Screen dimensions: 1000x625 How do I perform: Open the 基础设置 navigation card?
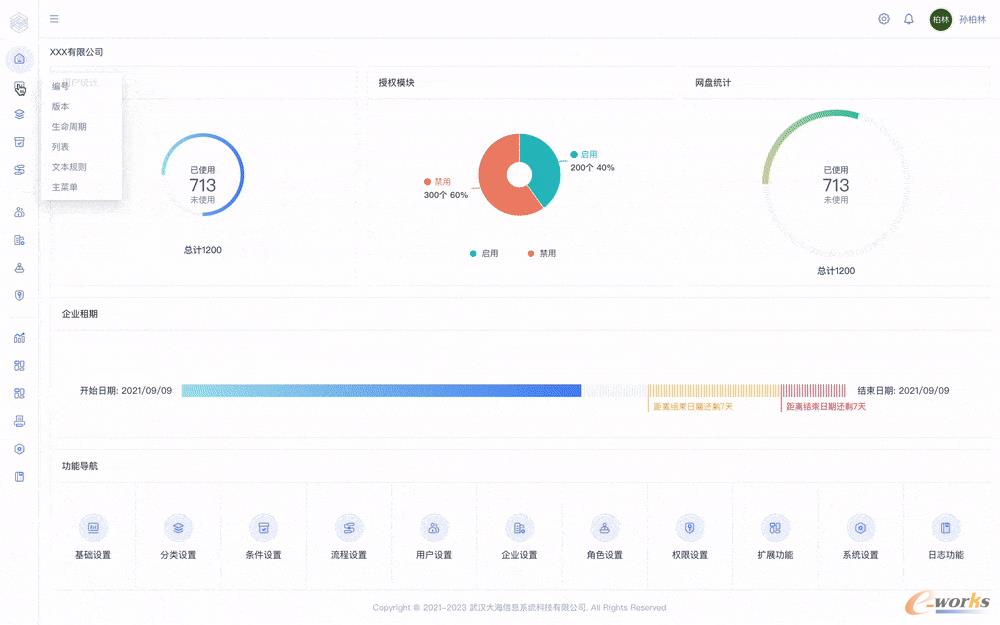click(x=93, y=538)
